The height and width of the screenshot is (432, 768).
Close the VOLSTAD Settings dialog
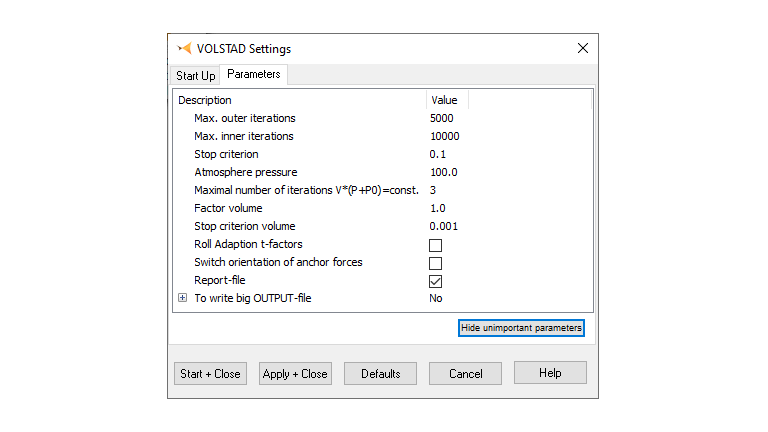pos(583,48)
